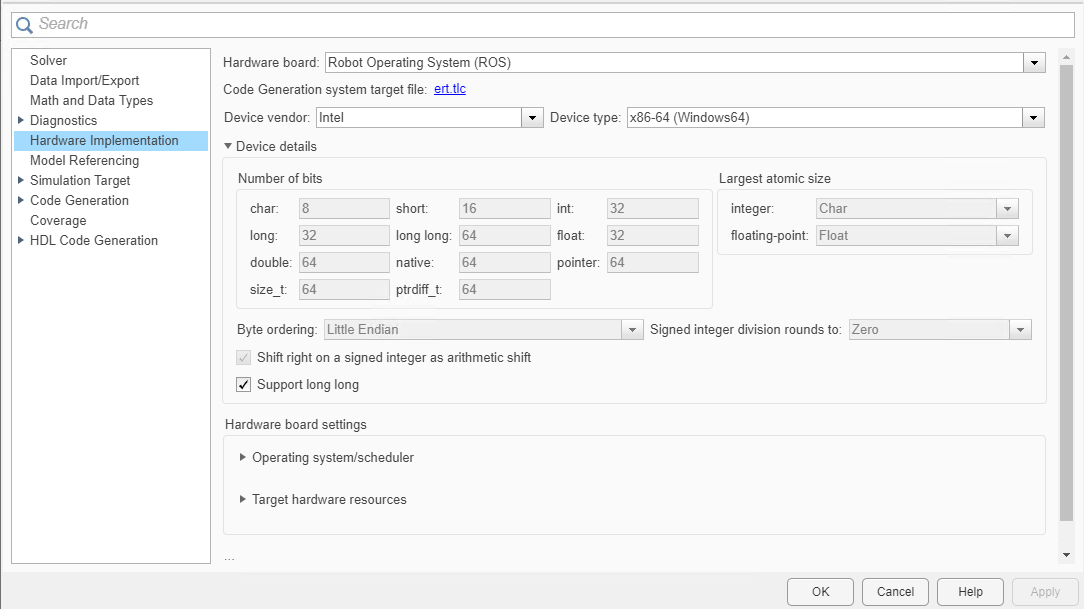Expand Target hardware resources section

243,500
